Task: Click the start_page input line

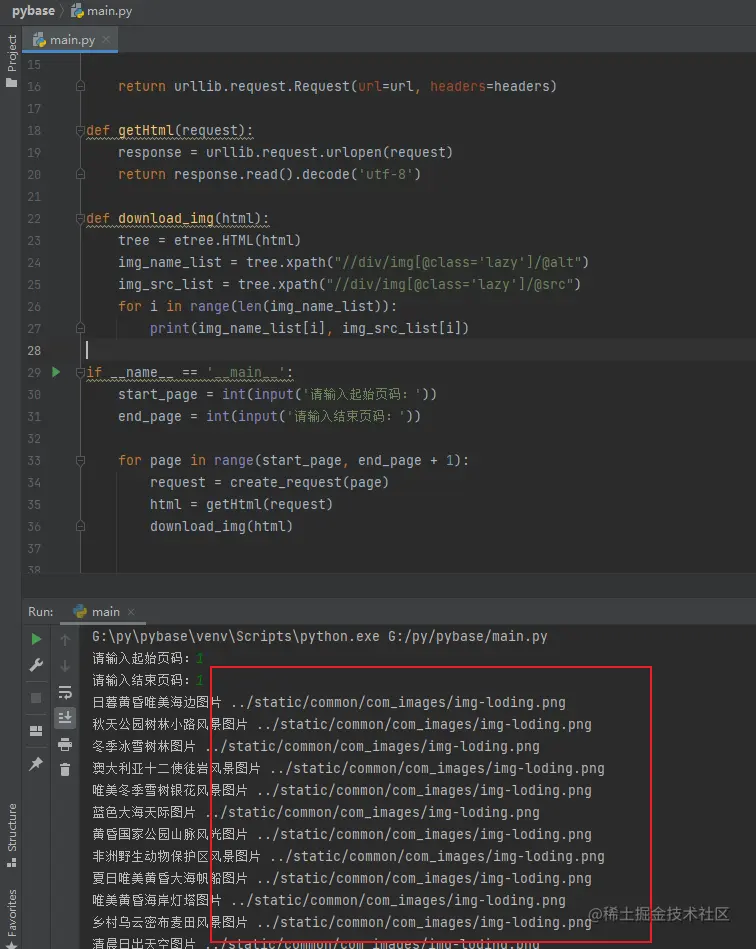Action: [277, 394]
